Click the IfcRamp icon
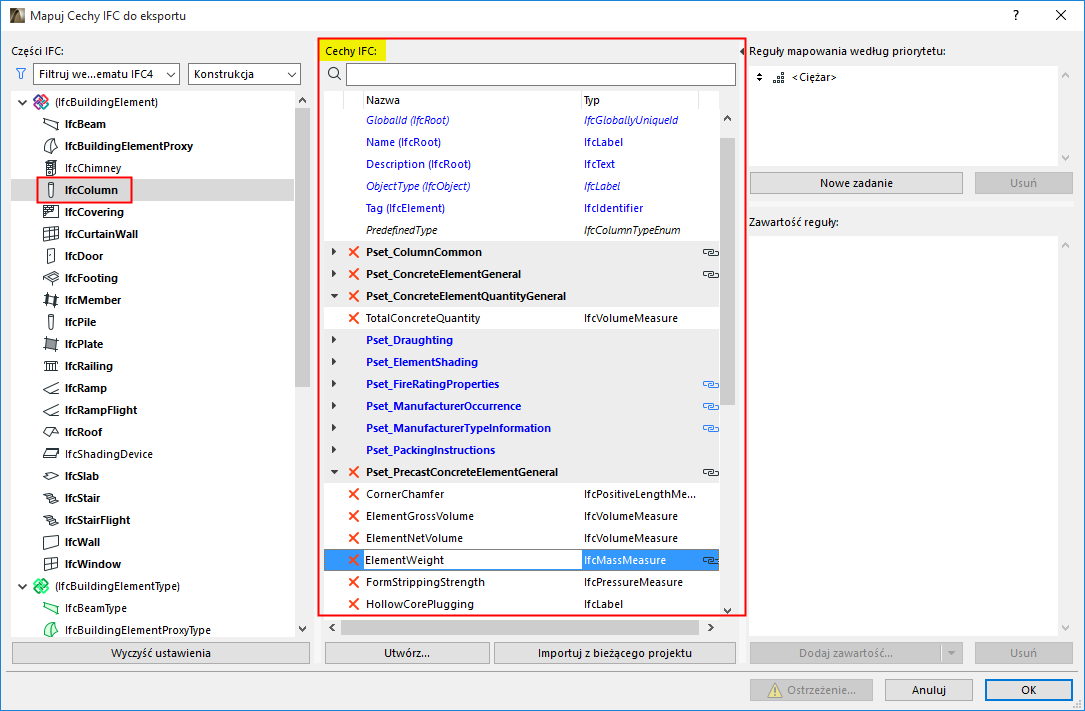This screenshot has width=1085, height=711. click(51, 388)
